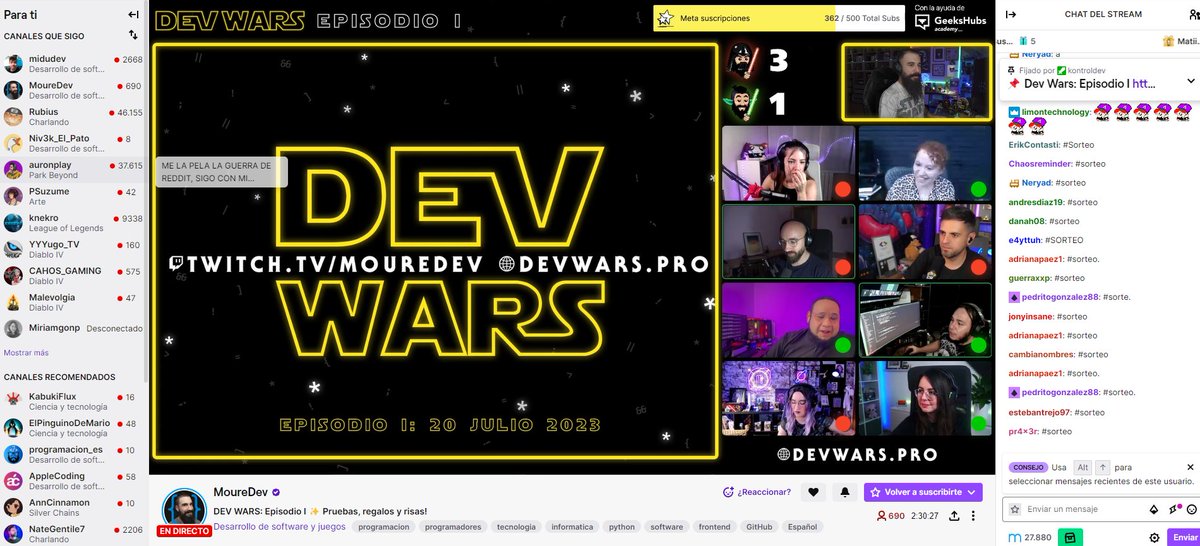1200x546 pixels.
Task: Toggle the notifications bell icon
Action: pos(845,492)
